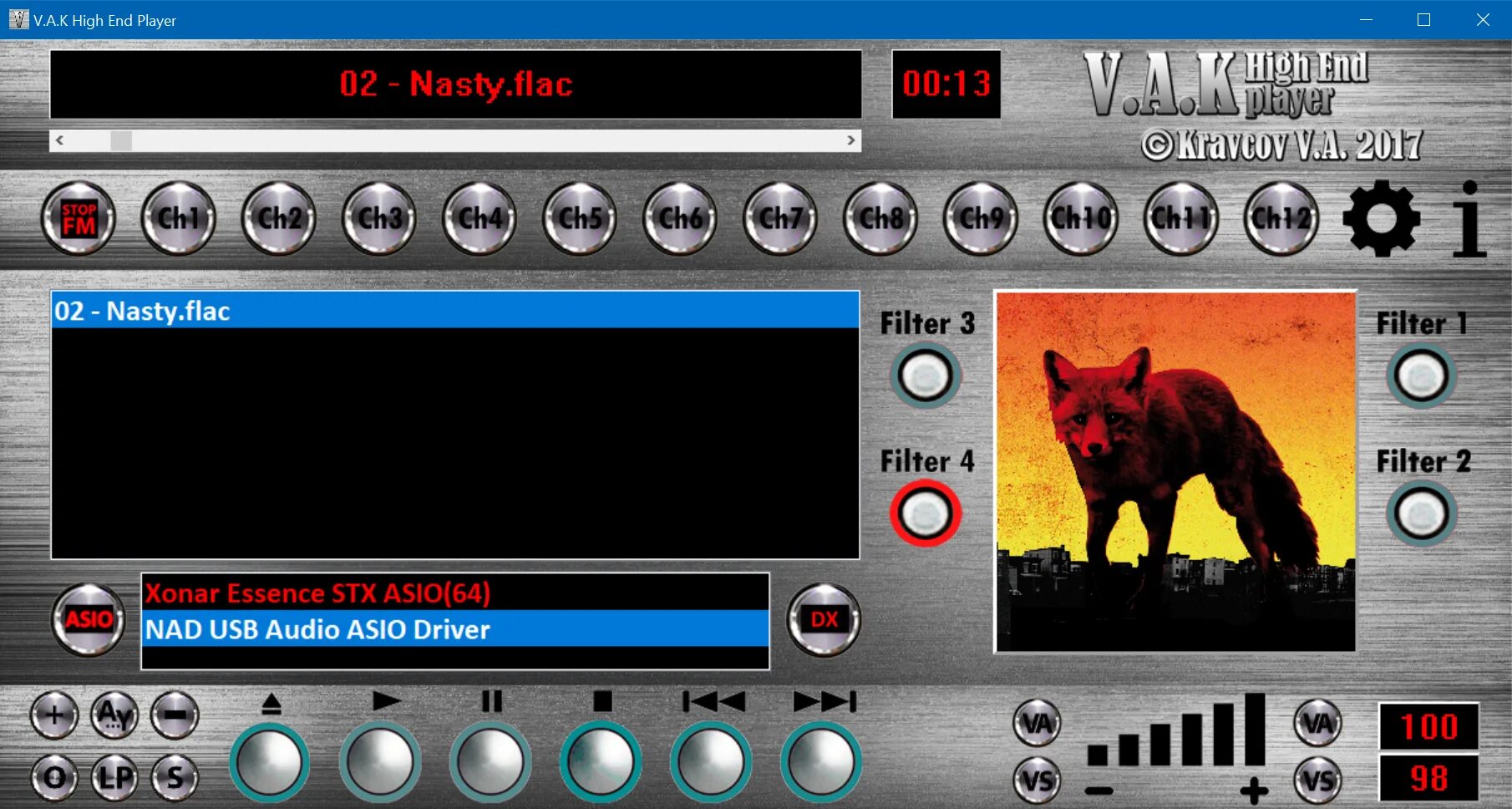Image resolution: width=1512 pixels, height=809 pixels.
Task: Click the round O button
Action: coord(54,777)
